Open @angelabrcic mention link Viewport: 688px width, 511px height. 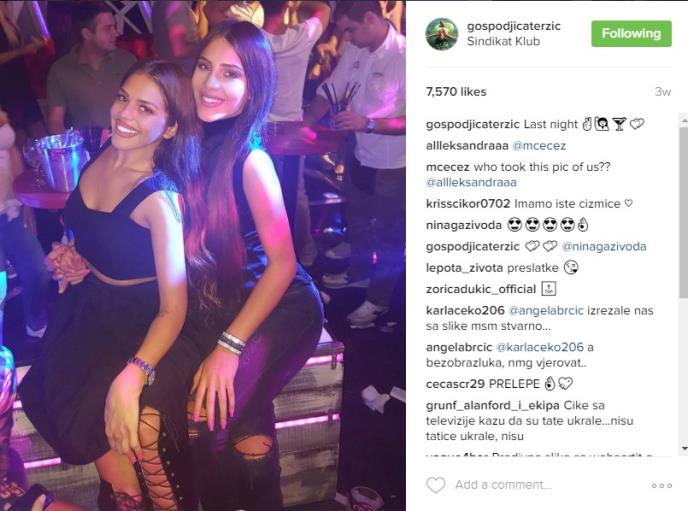coord(546,311)
